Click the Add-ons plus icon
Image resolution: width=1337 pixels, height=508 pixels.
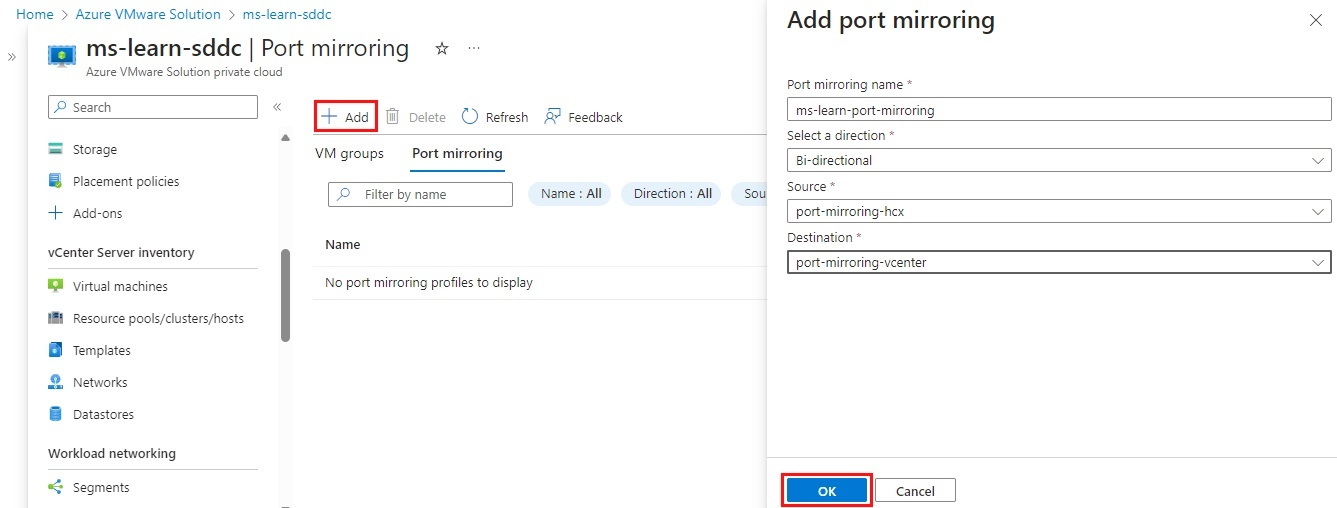[56, 213]
